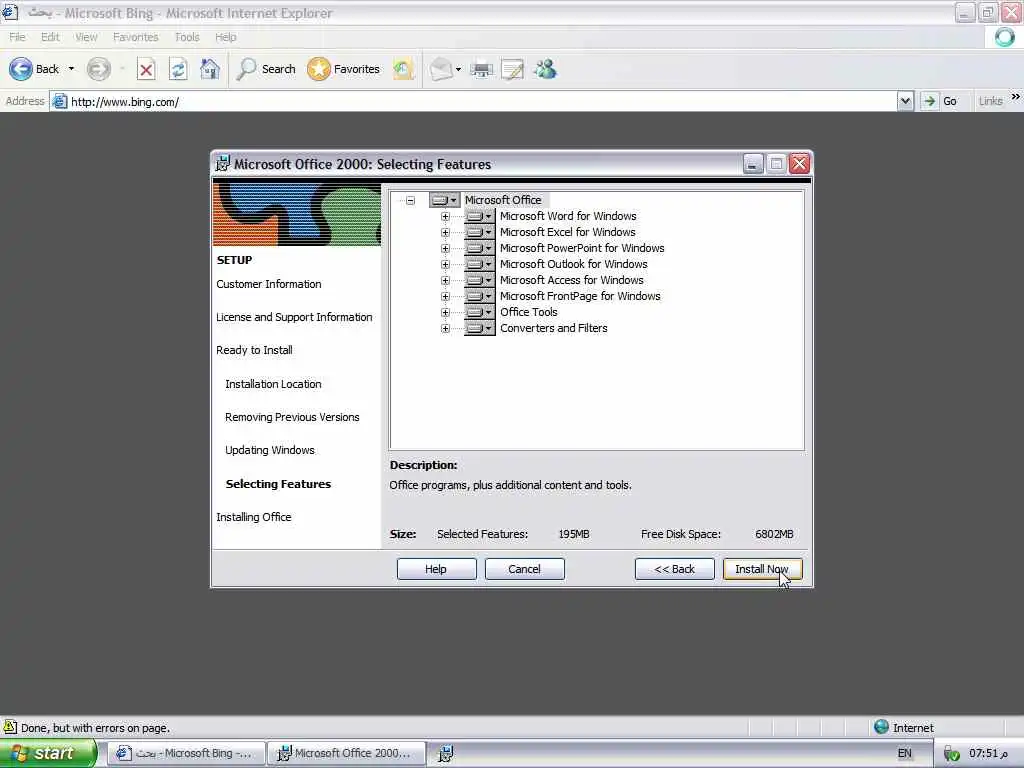The width and height of the screenshot is (1024, 768).
Task: Select the Microsoft Word for Windows label
Action: [568, 216]
